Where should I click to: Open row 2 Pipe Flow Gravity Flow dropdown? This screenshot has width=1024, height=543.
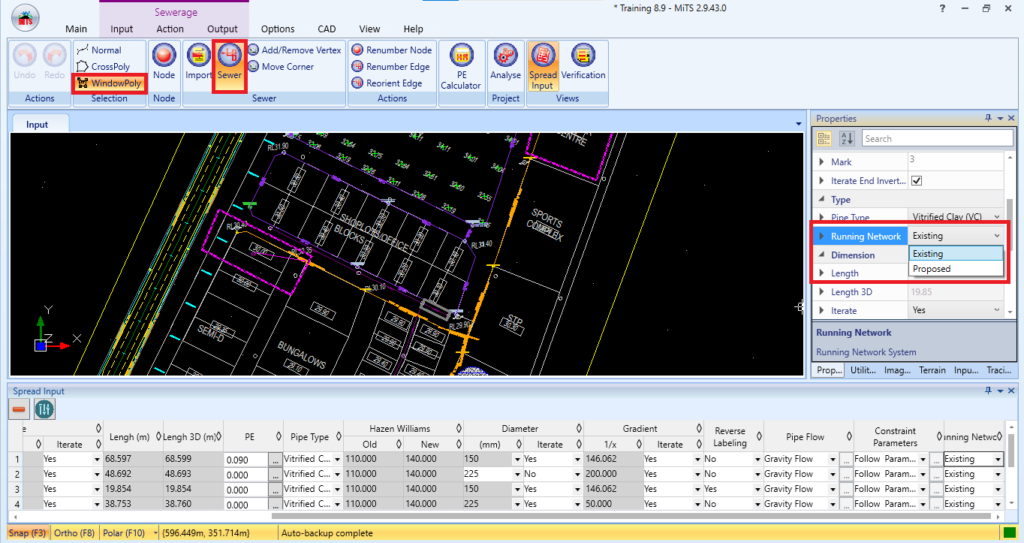pyautogui.click(x=832, y=474)
